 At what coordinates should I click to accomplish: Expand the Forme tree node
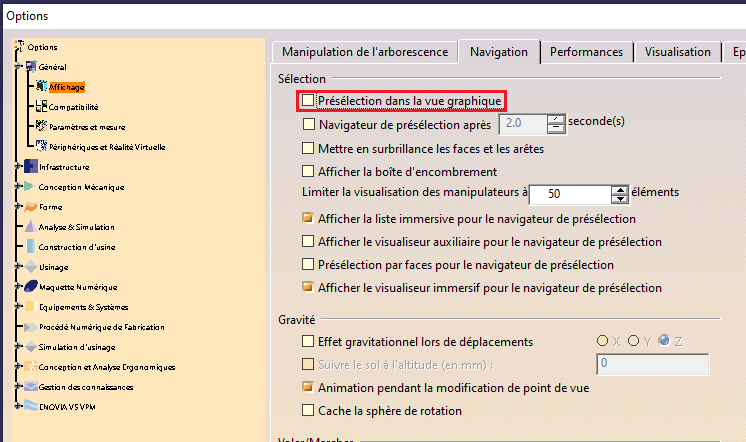pos(17,207)
